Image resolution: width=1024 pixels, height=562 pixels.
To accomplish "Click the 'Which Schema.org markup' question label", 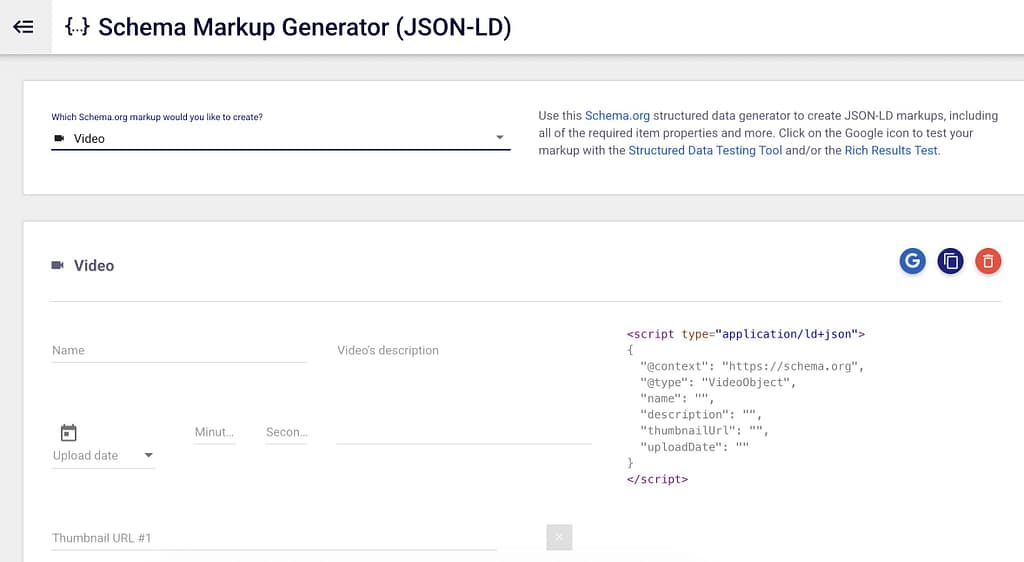I will point(157,117).
